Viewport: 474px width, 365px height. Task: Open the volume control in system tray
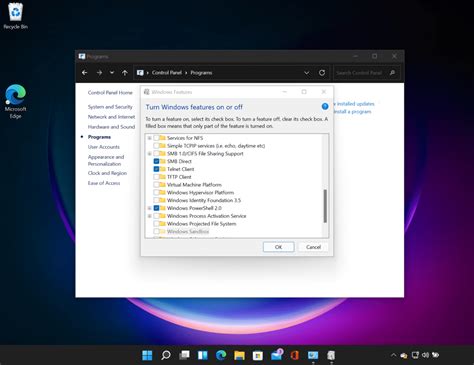[x=425, y=355]
